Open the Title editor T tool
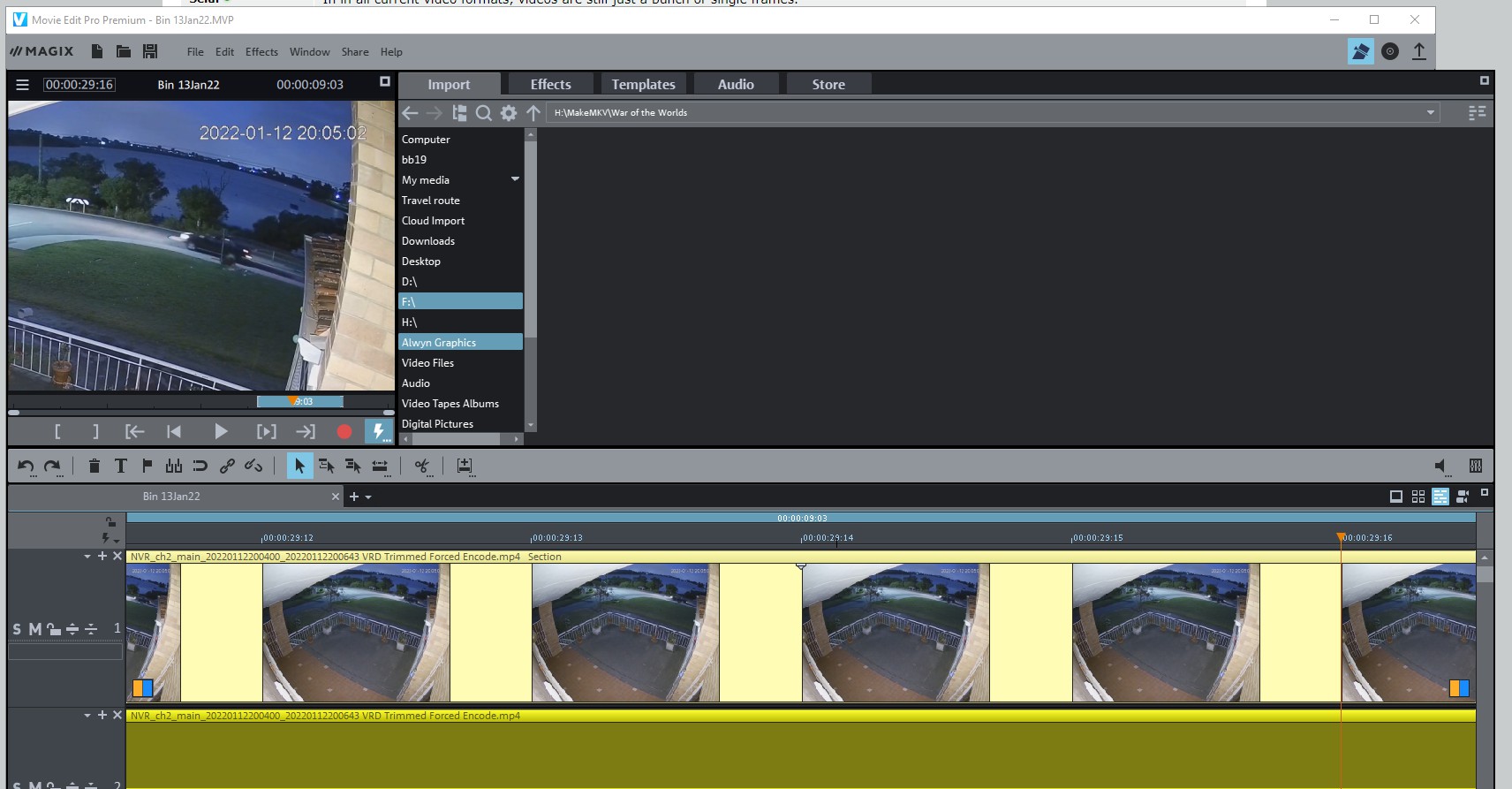This screenshot has height=789, width=1512. click(121, 466)
